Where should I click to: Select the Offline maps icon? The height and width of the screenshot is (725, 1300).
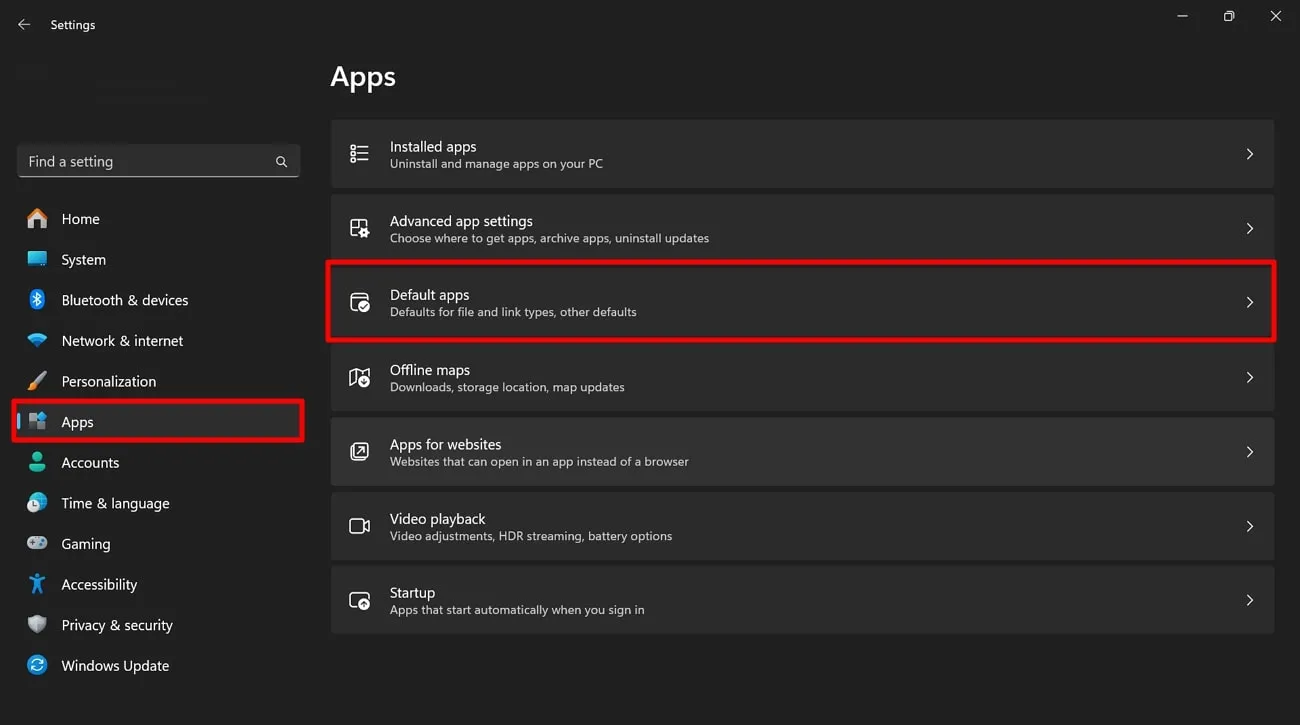tap(359, 377)
